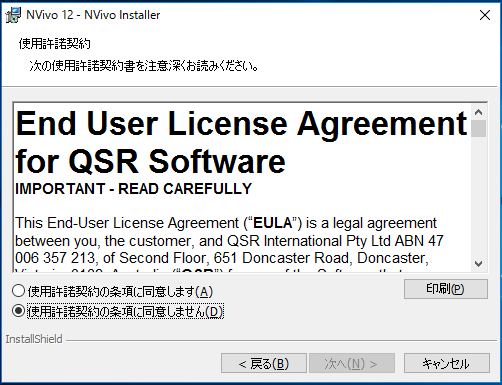The width and height of the screenshot is (502, 385).
Task: Click the bold 'EULA' word in the license
Action: [x=273, y=223]
